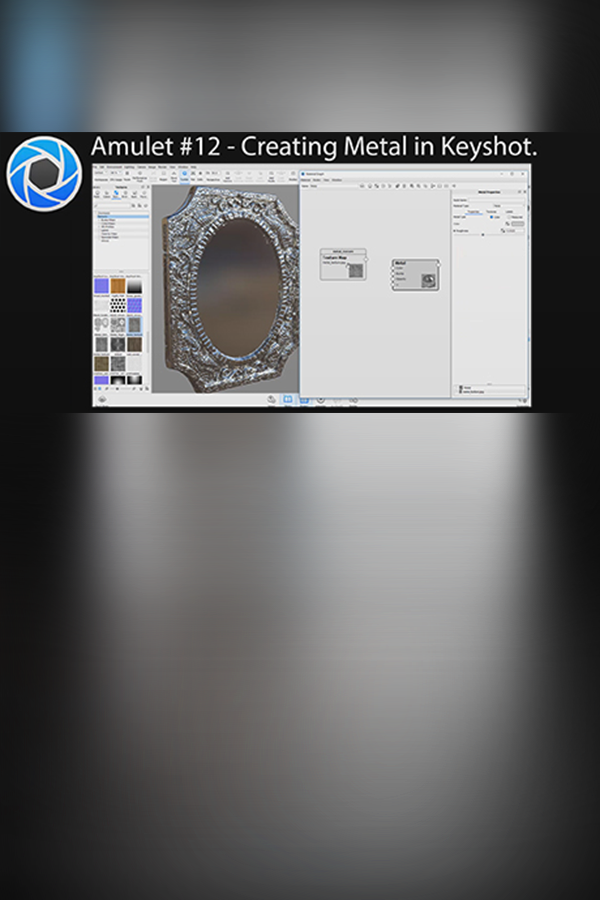The height and width of the screenshot is (900, 600).
Task: Click the texture icon beside Color swatch
Action: point(508,223)
